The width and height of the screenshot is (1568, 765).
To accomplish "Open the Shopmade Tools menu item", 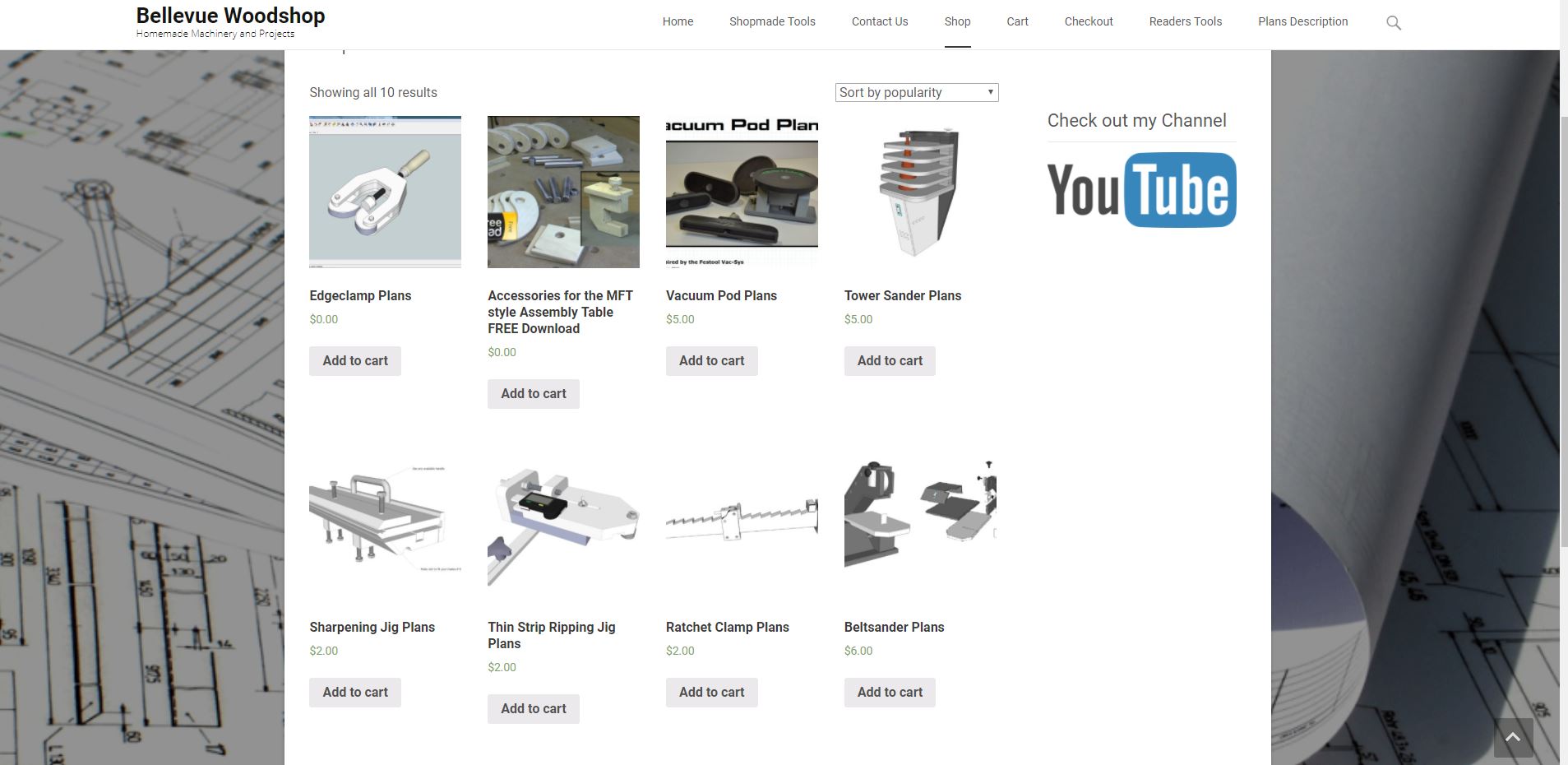I will pos(772,21).
